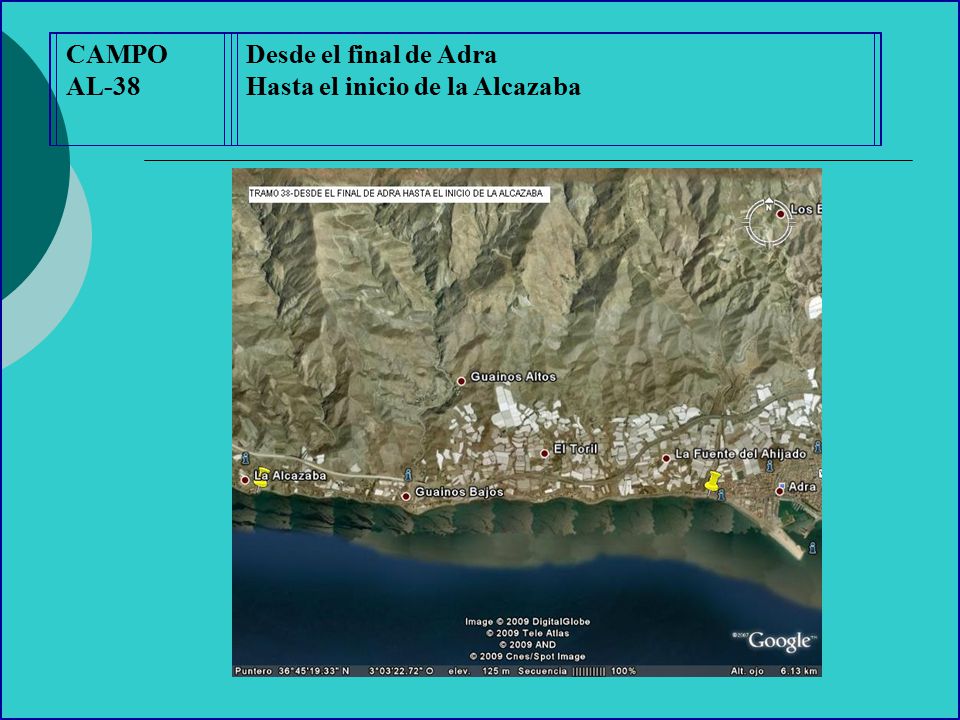Click the 'Desde el final de Adra' text

click(371, 54)
